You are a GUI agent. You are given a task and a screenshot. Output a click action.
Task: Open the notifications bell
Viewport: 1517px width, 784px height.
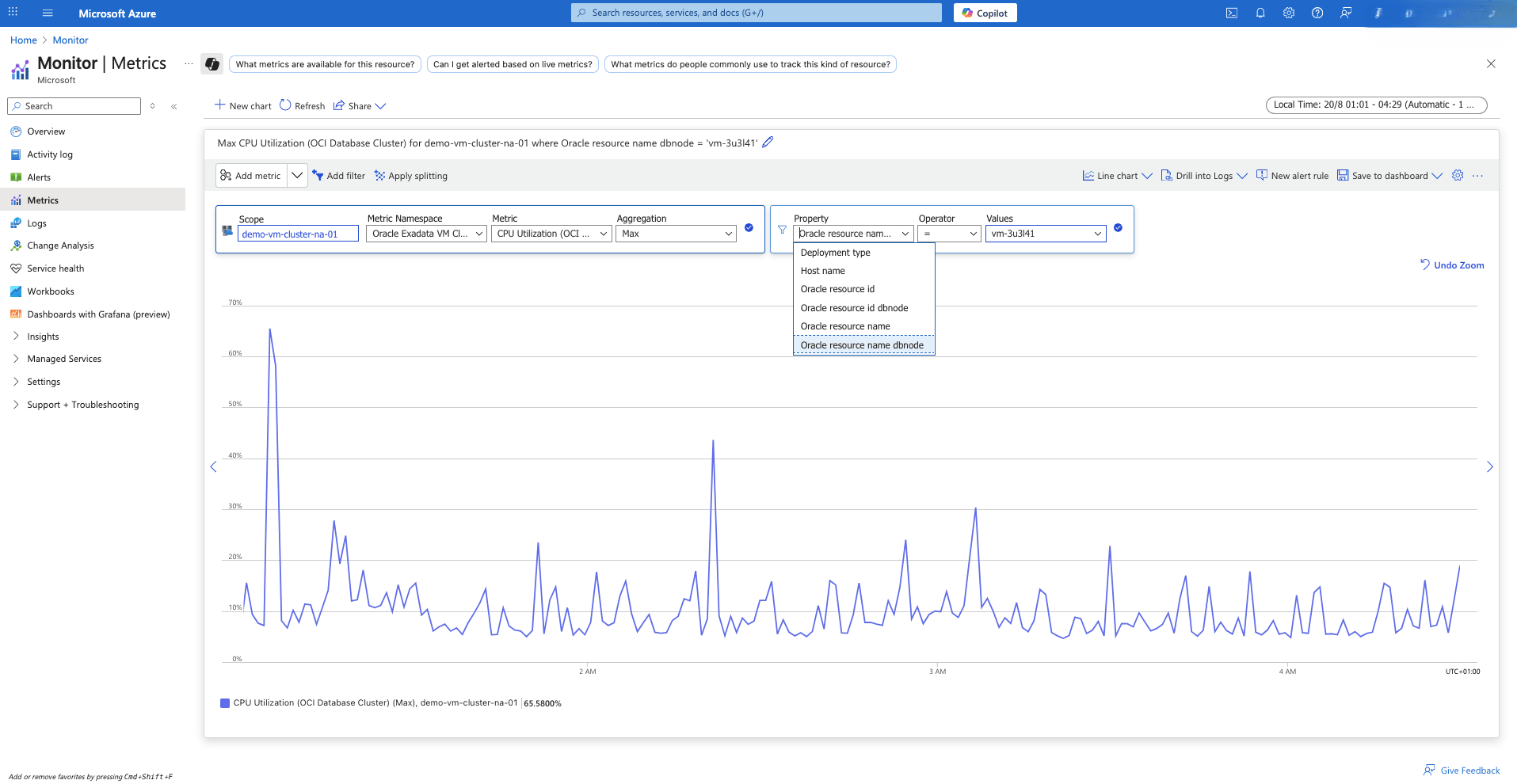coord(1260,13)
